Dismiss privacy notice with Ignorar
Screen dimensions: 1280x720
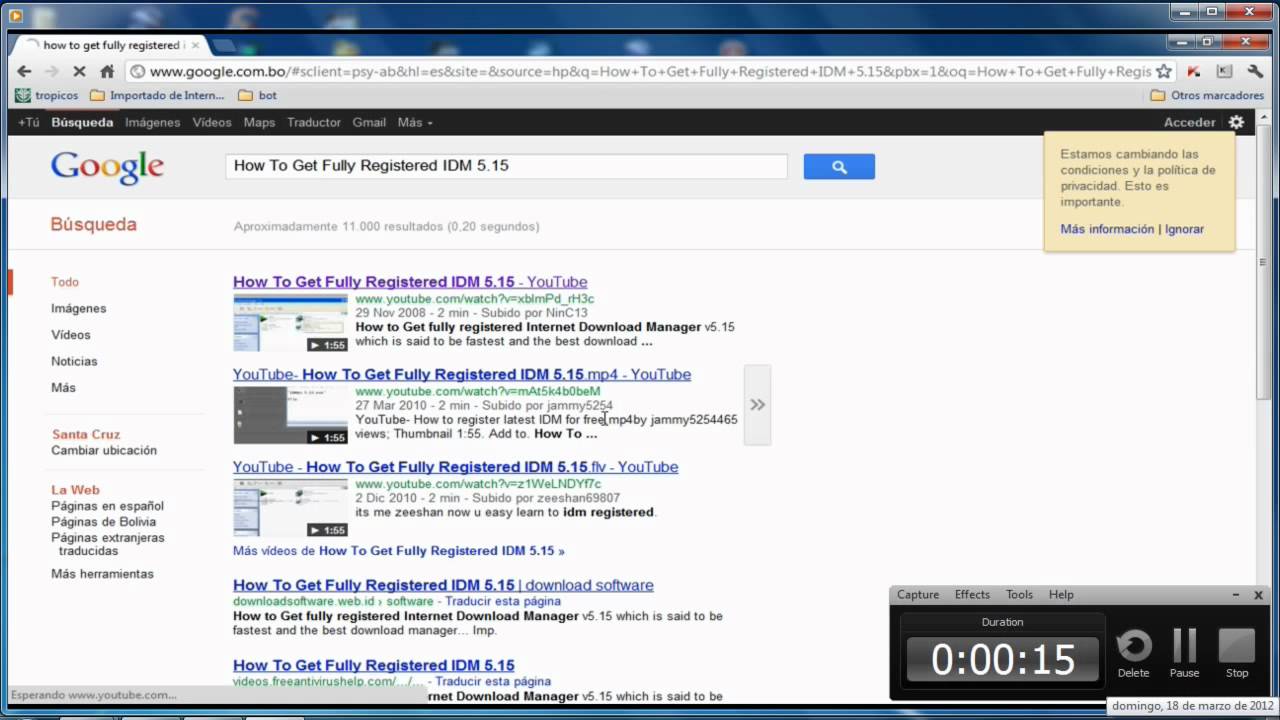pos(1184,229)
